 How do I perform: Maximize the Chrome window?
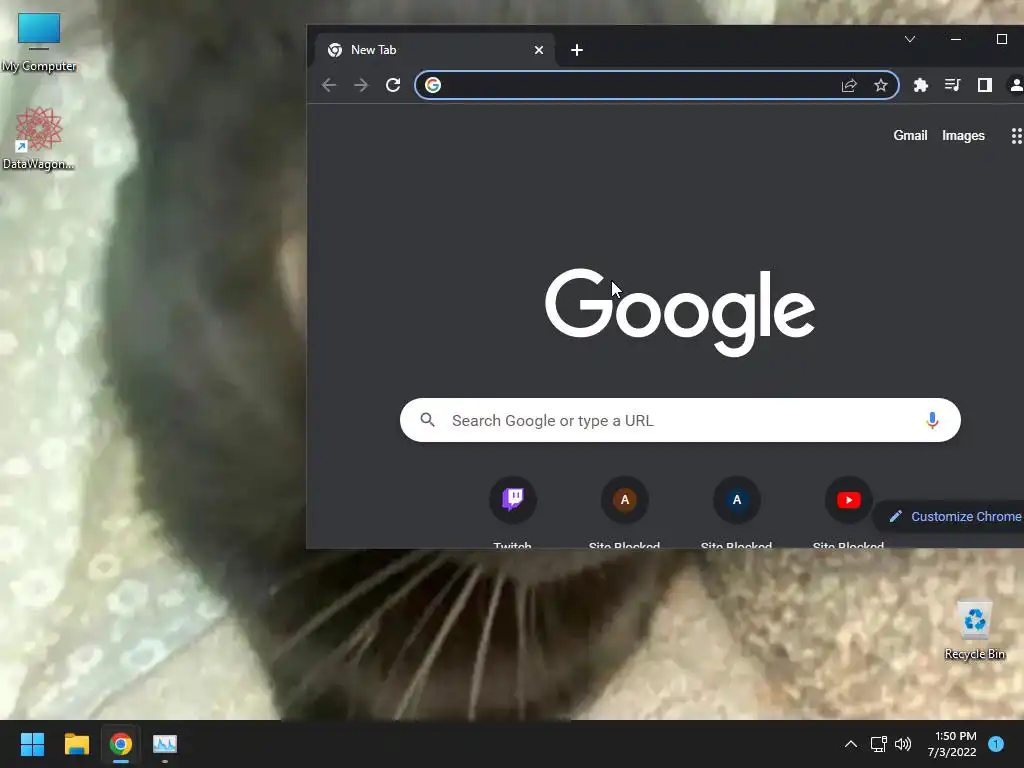click(1002, 39)
